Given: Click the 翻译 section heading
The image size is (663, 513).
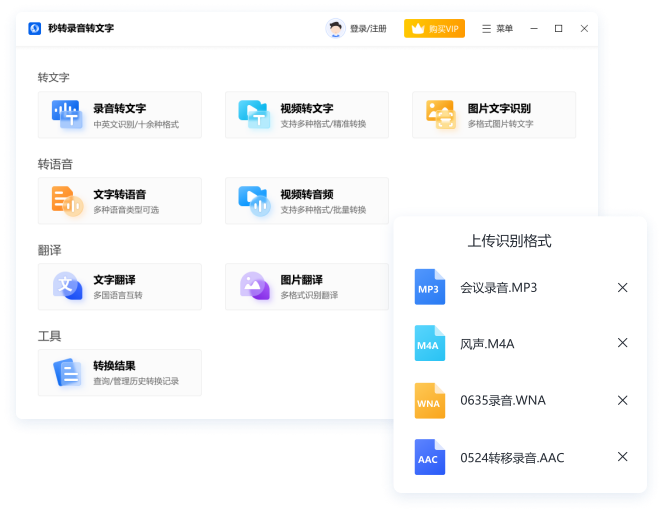Looking at the screenshot, I should (x=49, y=250).
